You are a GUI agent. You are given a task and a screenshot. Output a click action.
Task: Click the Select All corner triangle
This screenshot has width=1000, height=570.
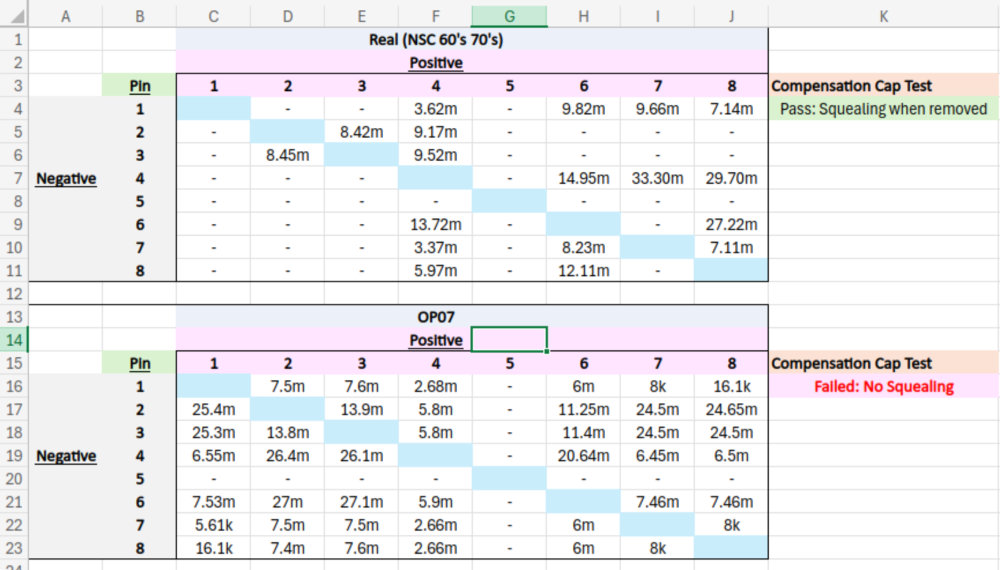[x=15, y=15]
